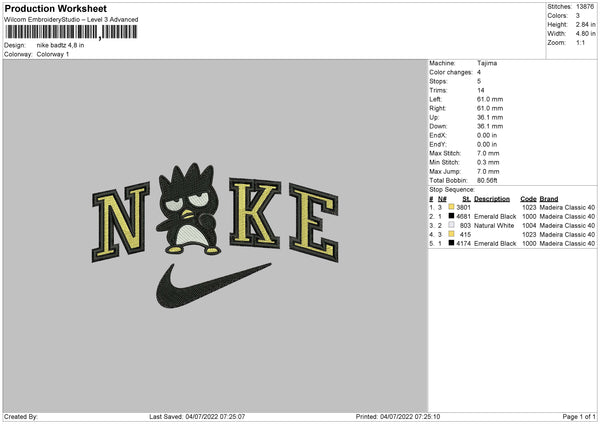Image resolution: width=600 pixels, height=424 pixels.
Task: Click 'Madeira Classic 40' in the 3801 row
Action: click(x=567, y=207)
